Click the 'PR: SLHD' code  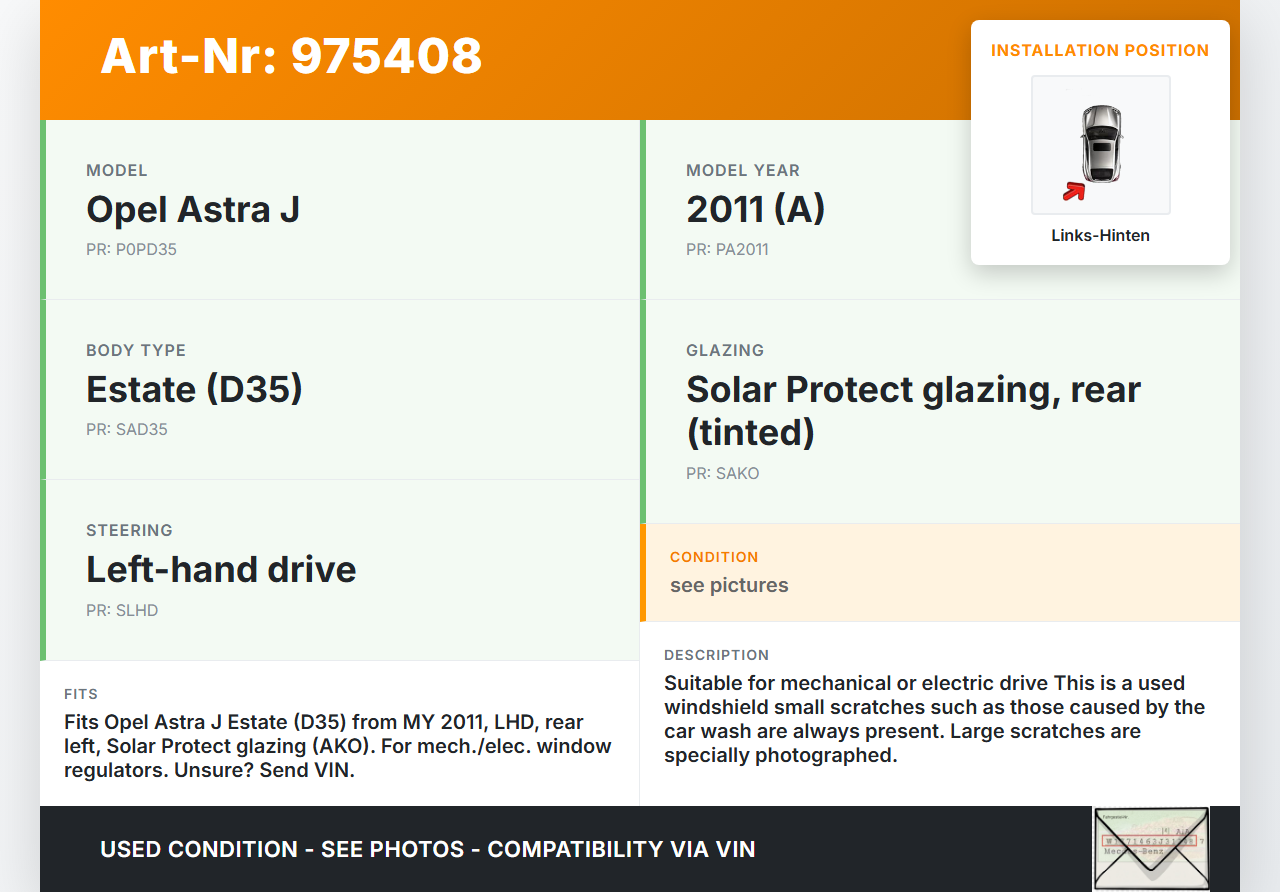click(122, 610)
